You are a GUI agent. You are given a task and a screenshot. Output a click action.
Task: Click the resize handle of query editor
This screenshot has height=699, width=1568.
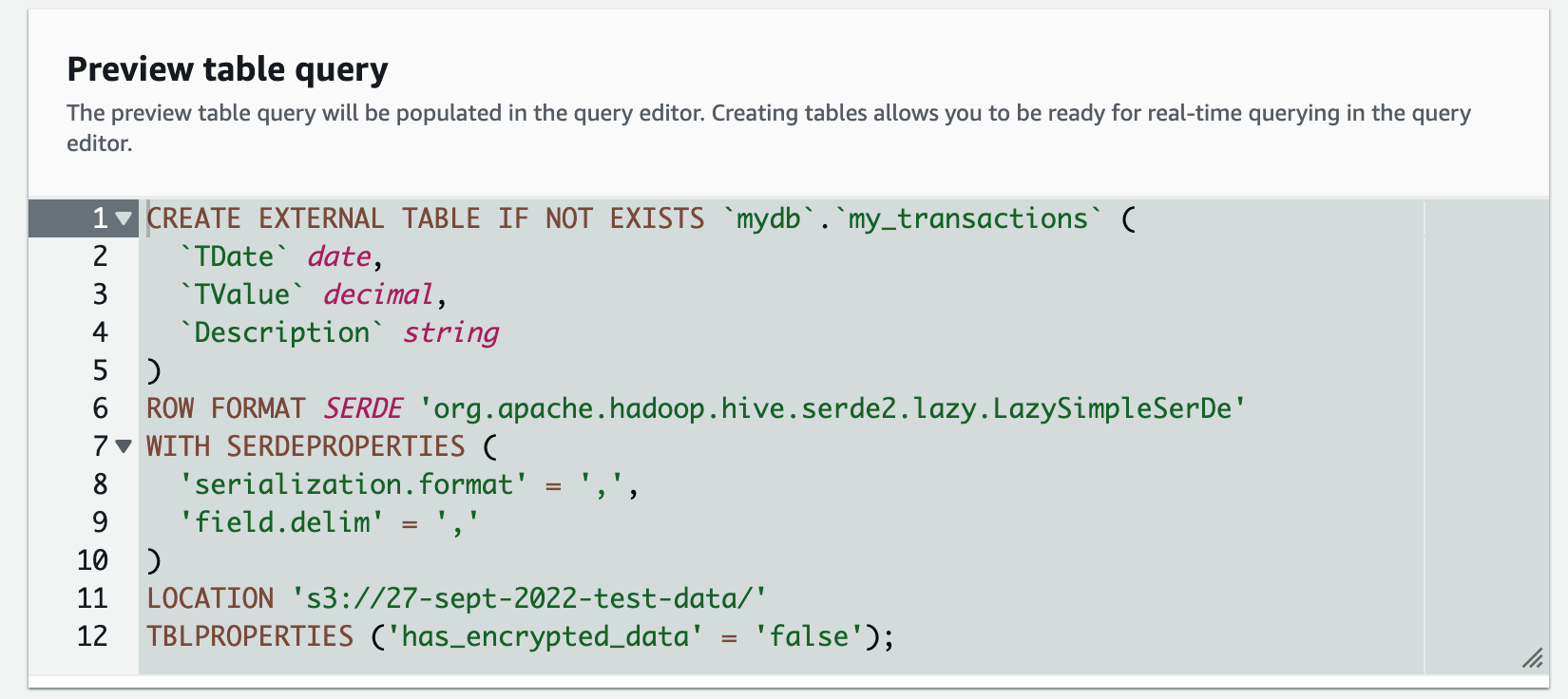[1532, 658]
